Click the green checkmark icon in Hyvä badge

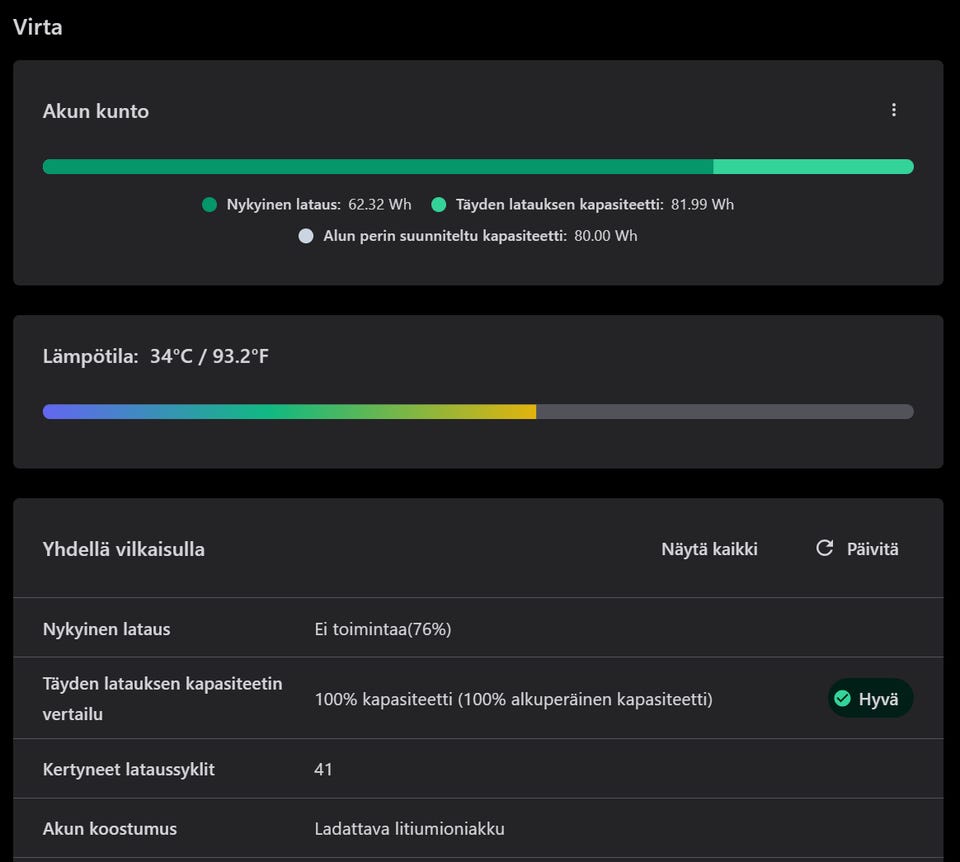click(842, 698)
